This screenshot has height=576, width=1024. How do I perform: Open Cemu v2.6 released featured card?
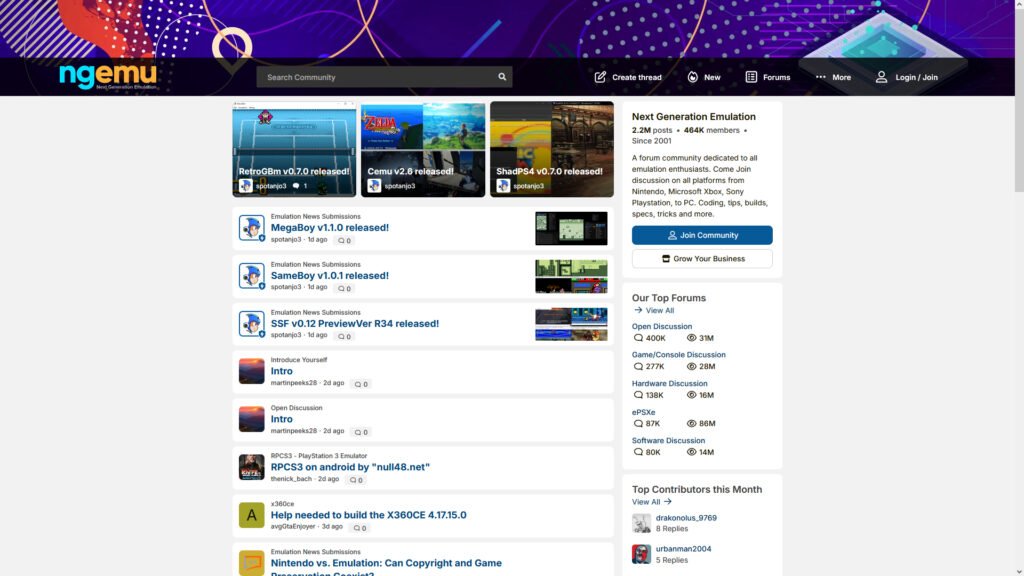[423, 149]
